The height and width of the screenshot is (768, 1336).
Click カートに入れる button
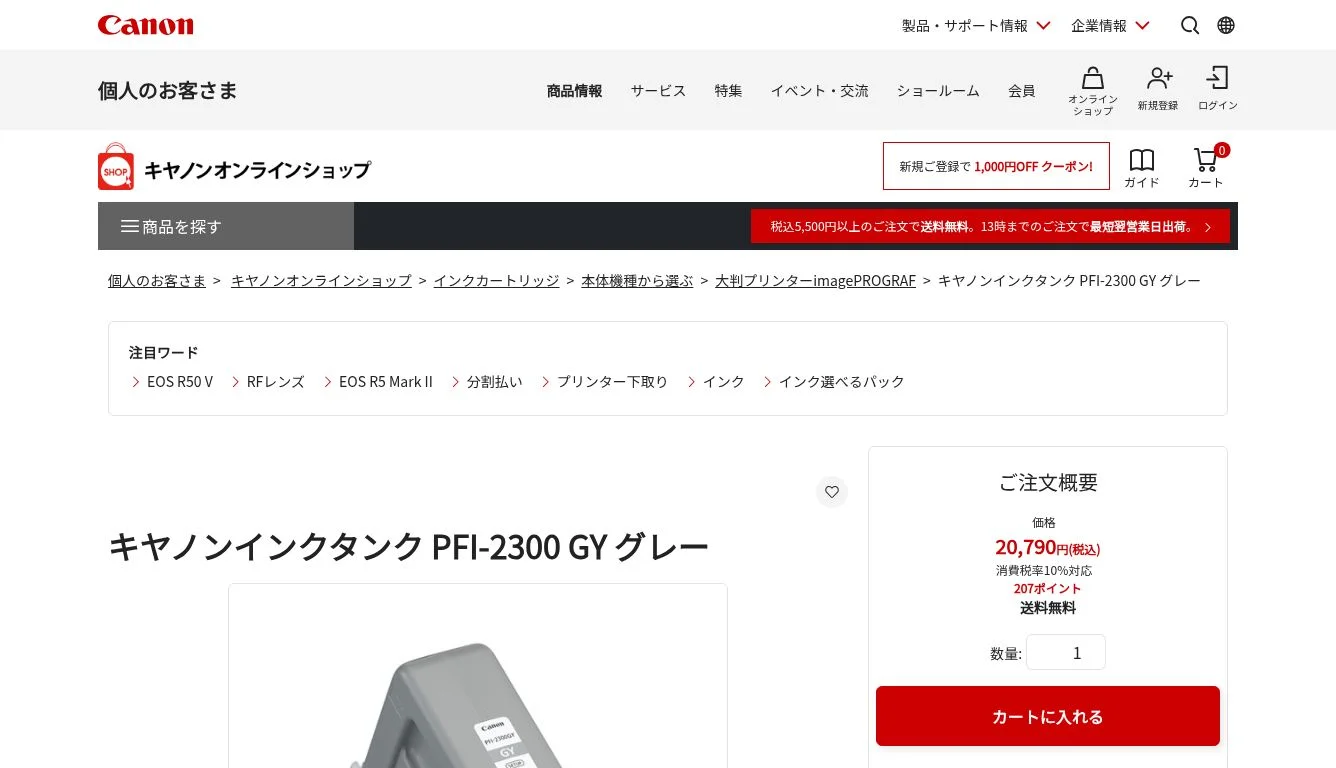point(1048,716)
